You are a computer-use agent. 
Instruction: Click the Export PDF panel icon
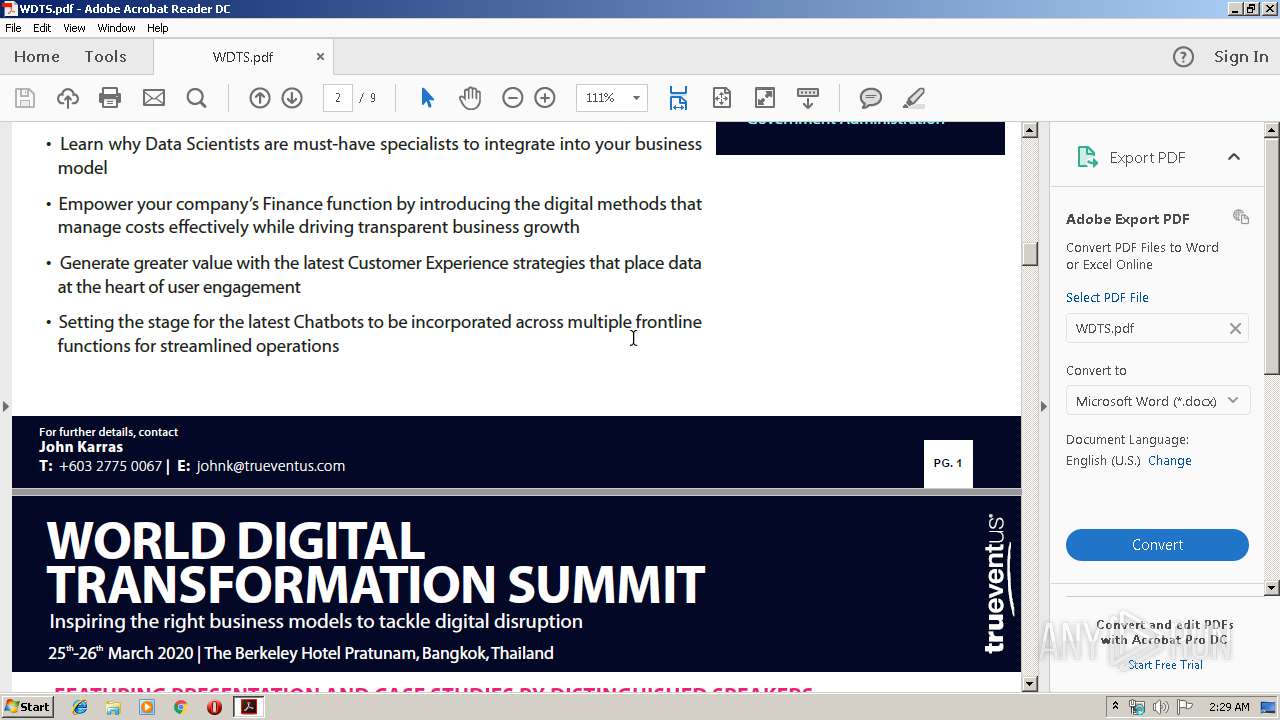click(x=1087, y=157)
